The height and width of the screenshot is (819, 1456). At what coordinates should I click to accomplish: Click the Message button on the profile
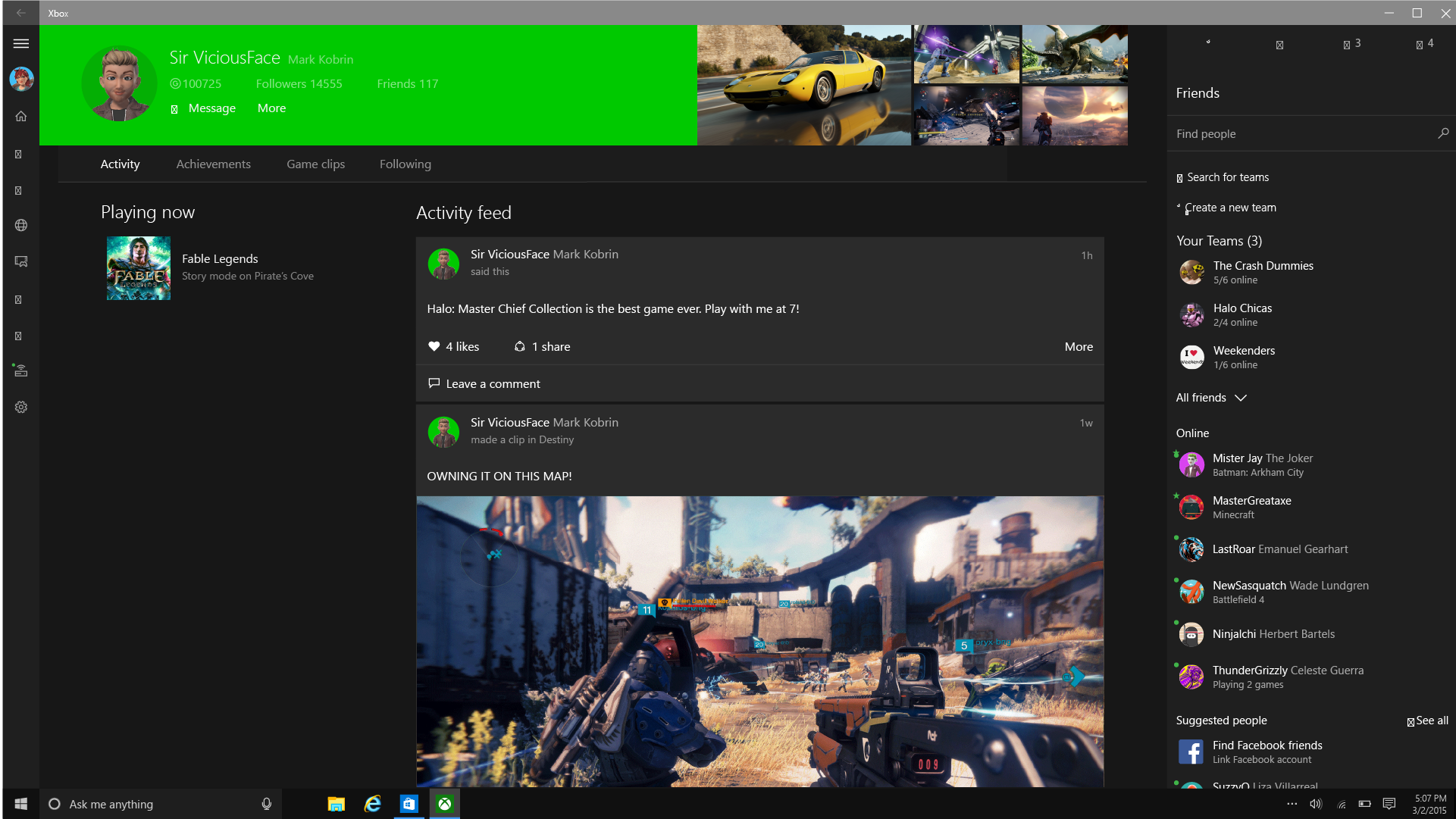[203, 108]
